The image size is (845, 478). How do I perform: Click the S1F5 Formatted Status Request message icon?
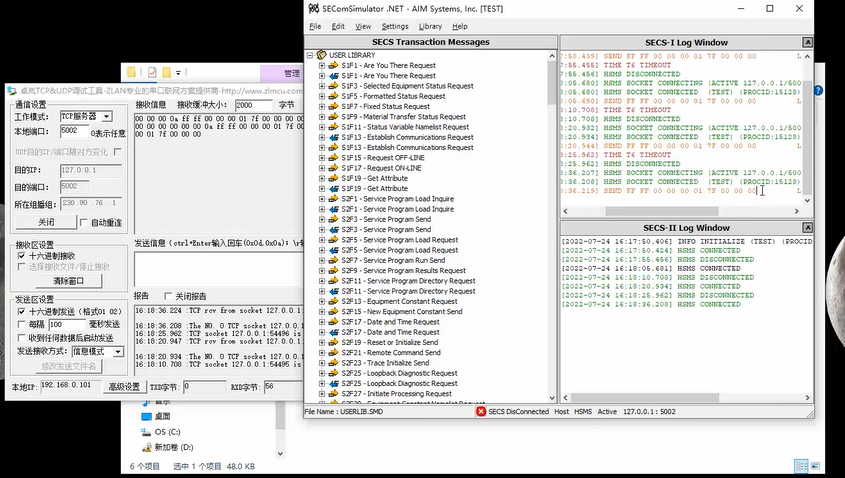tap(334, 96)
